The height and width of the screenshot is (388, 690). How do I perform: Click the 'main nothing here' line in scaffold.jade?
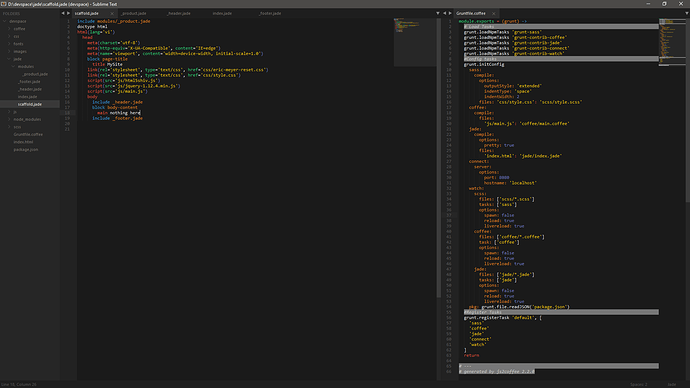tap(119, 113)
